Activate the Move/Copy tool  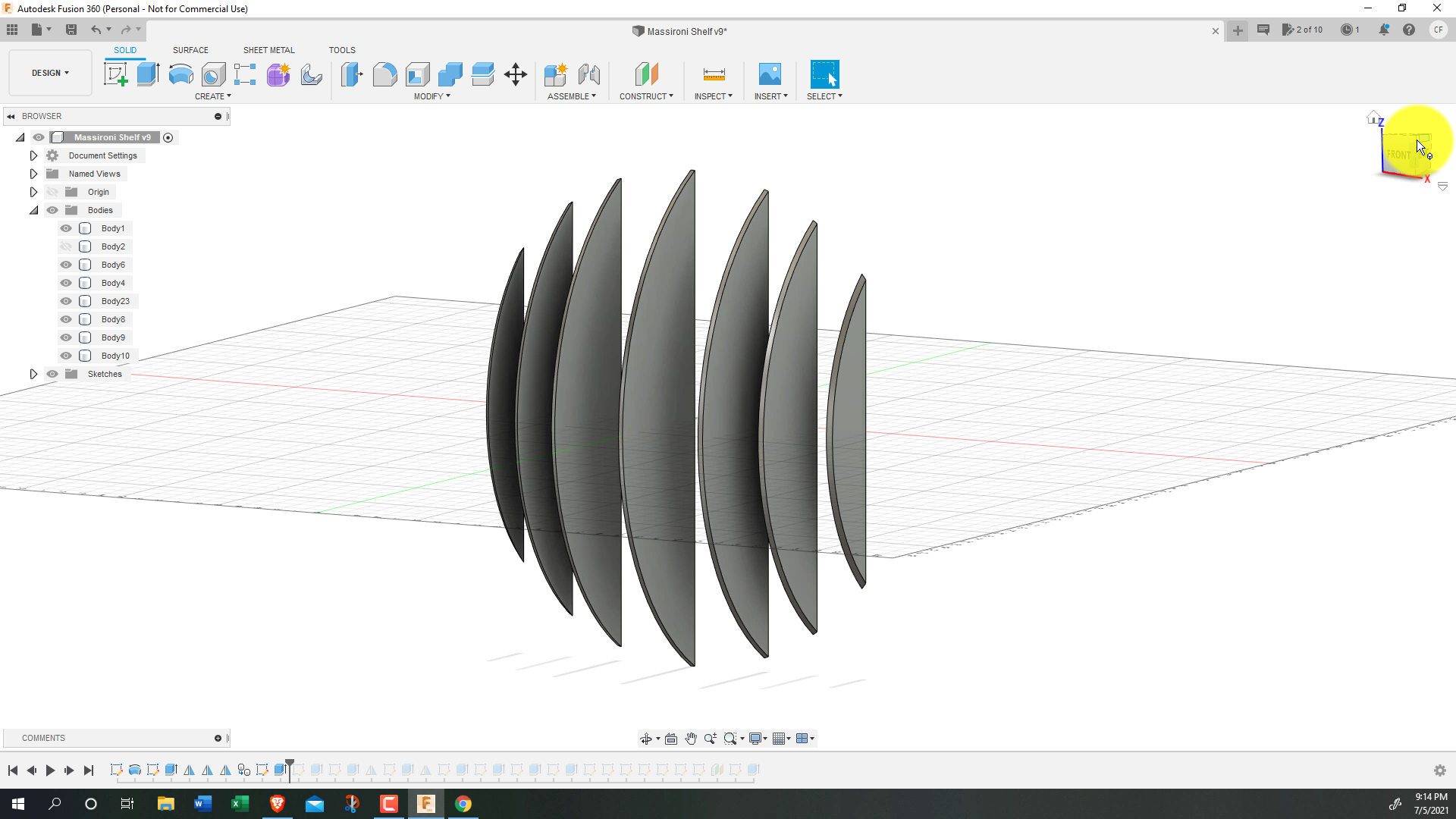coord(516,74)
